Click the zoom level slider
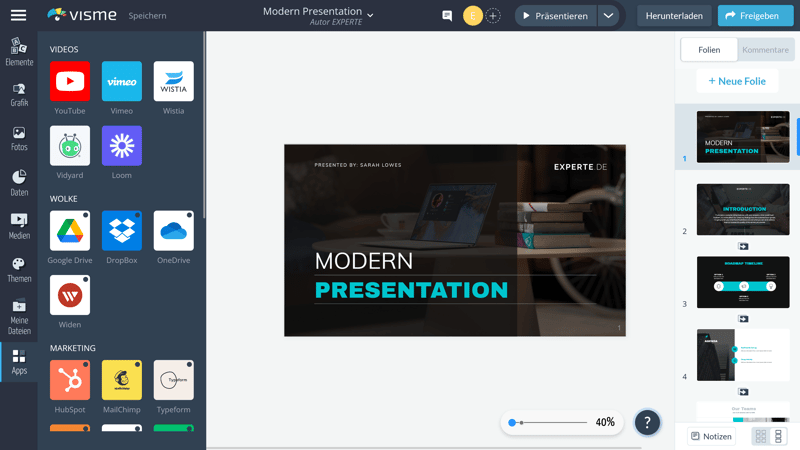This screenshot has height=450, width=800. click(548, 423)
